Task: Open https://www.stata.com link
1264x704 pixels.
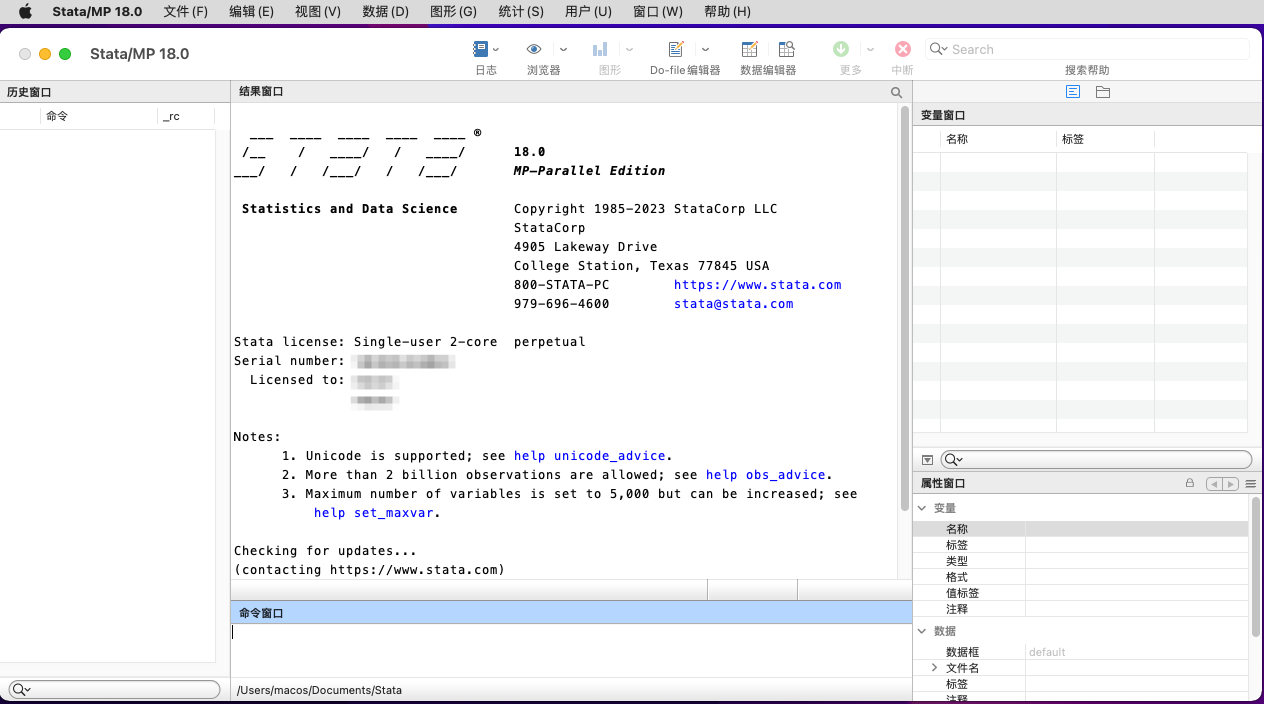Action: [x=757, y=285]
